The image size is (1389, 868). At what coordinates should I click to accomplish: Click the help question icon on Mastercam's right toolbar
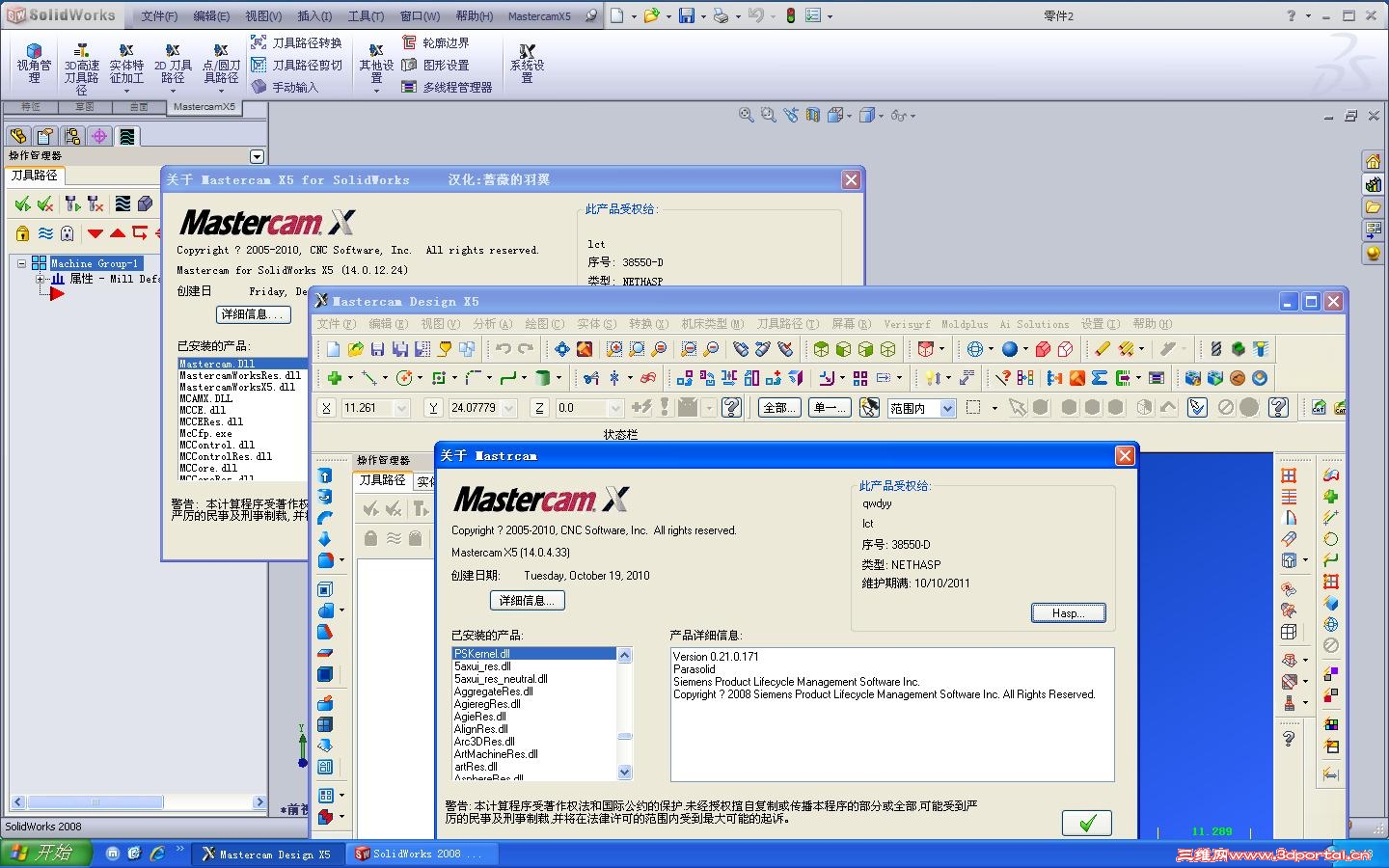(1289, 739)
